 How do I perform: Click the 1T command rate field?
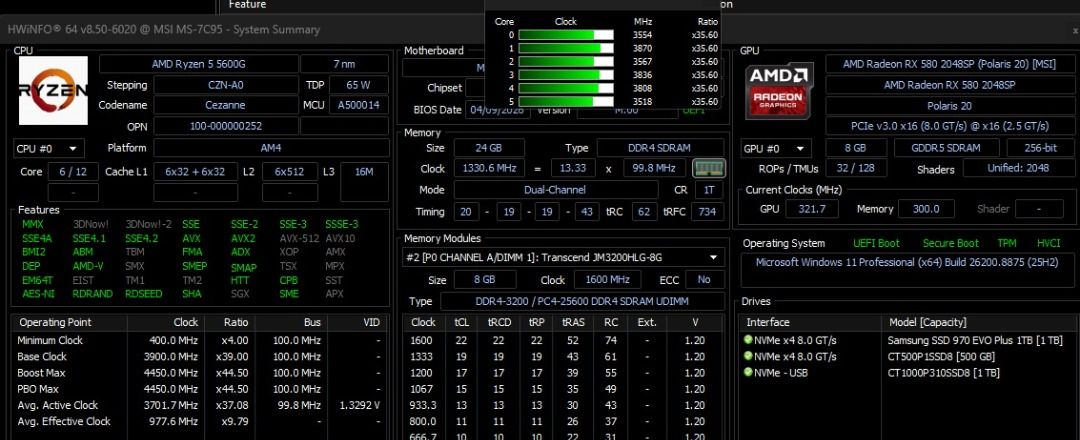pos(709,189)
